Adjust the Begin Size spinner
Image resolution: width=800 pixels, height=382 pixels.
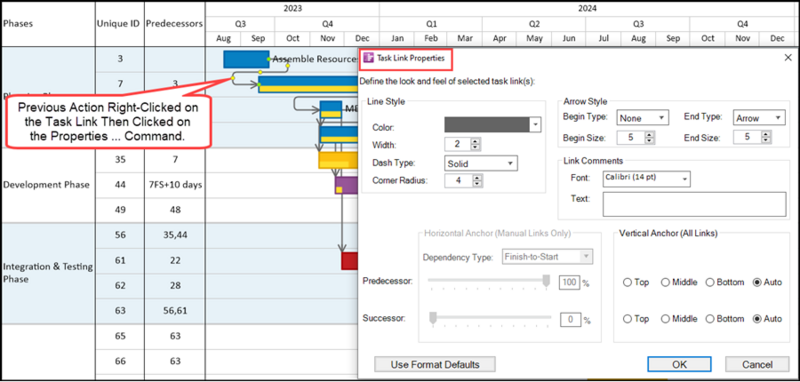pos(649,137)
